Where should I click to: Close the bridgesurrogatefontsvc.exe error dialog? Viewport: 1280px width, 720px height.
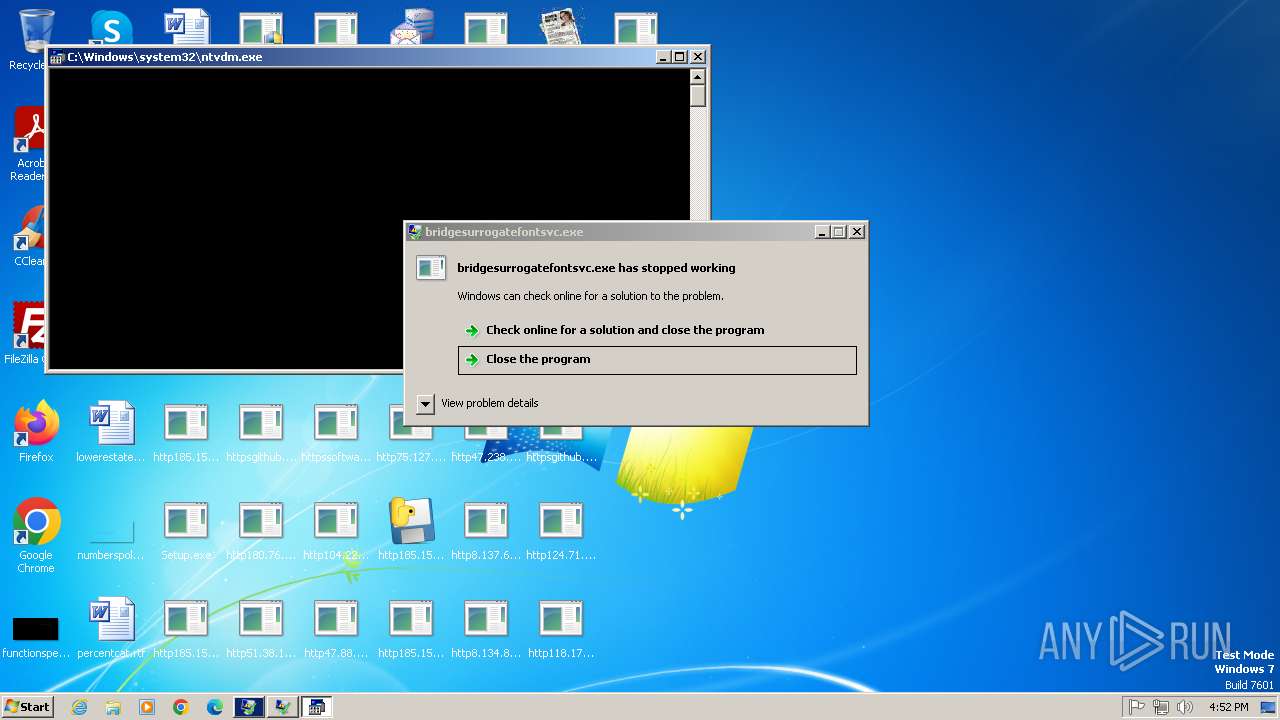[x=857, y=232]
